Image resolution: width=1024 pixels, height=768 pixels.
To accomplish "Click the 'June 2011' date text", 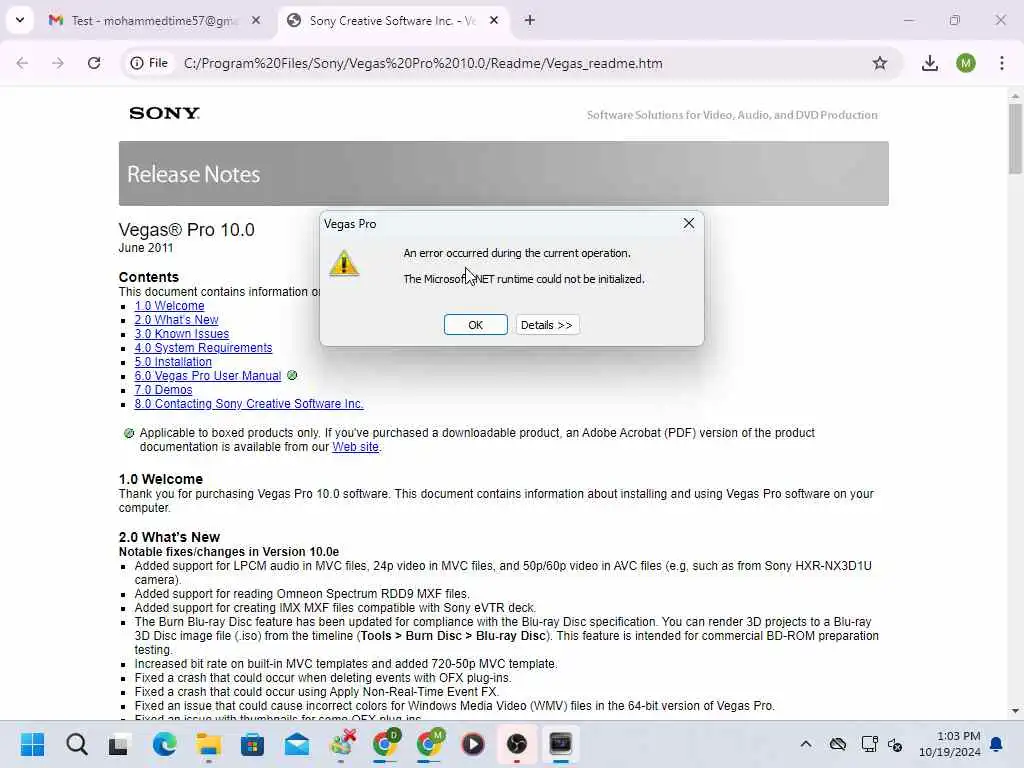I will tap(146, 248).
